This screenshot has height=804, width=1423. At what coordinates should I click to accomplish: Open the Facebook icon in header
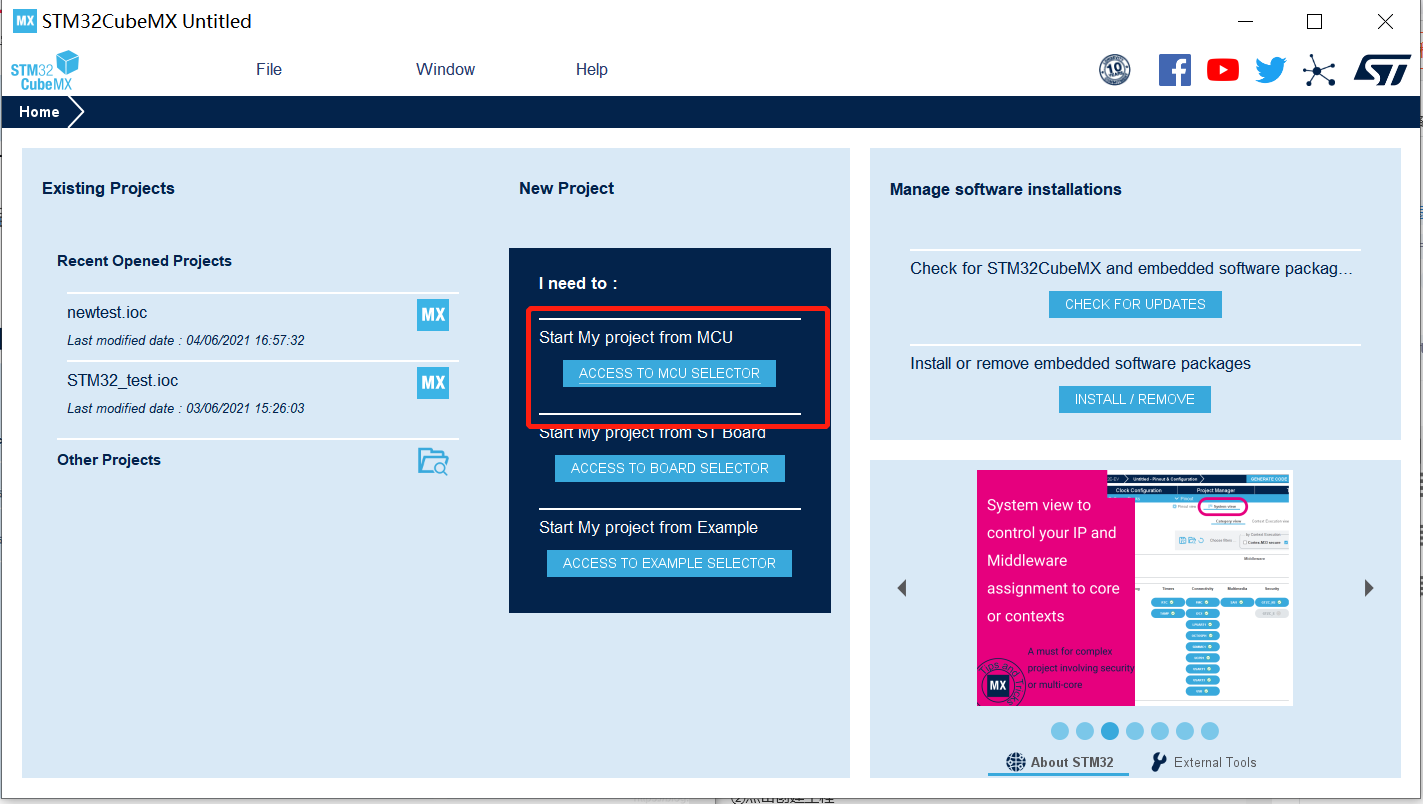coord(1175,70)
